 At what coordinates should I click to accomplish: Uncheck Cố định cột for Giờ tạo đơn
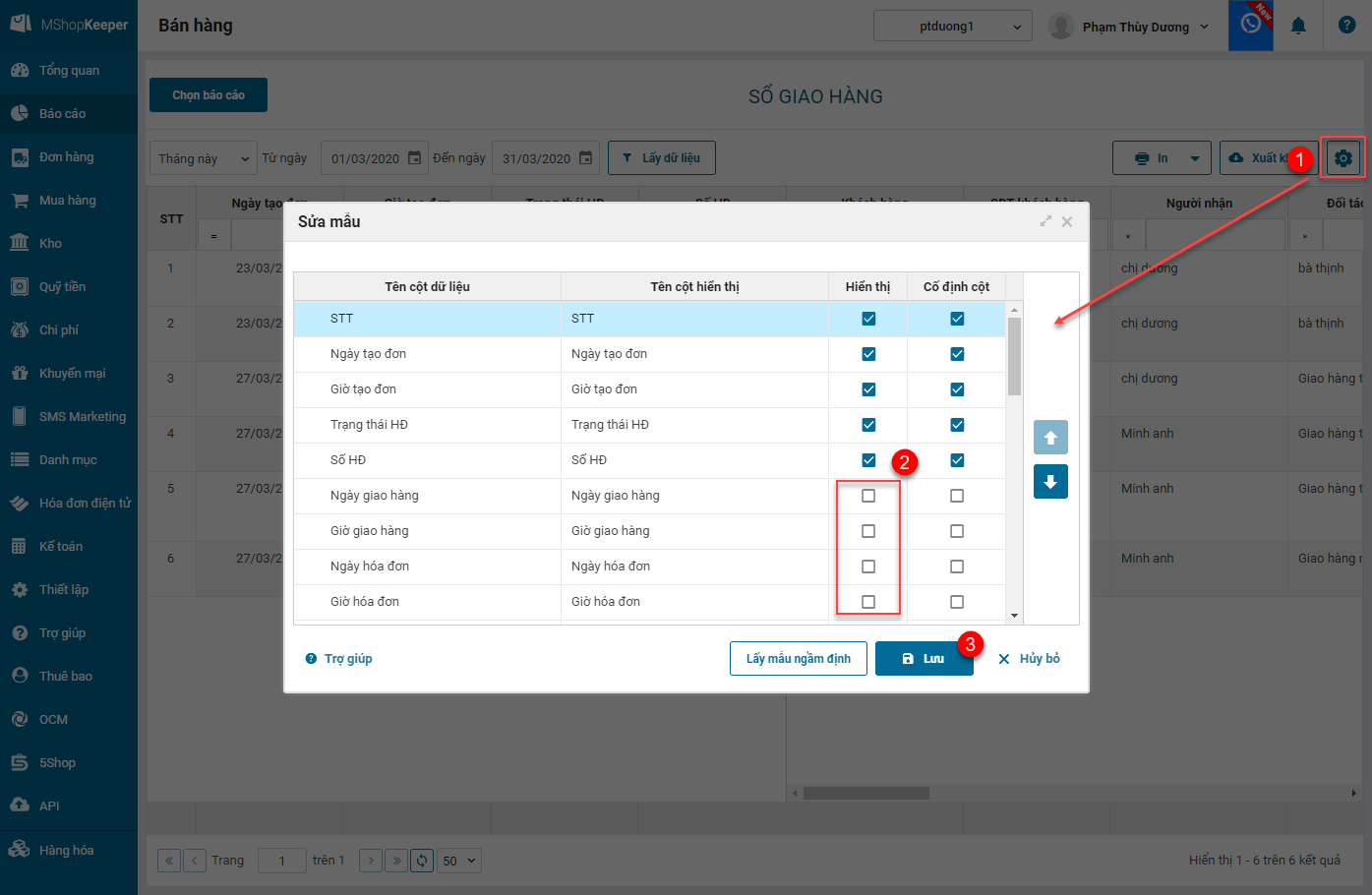957,389
